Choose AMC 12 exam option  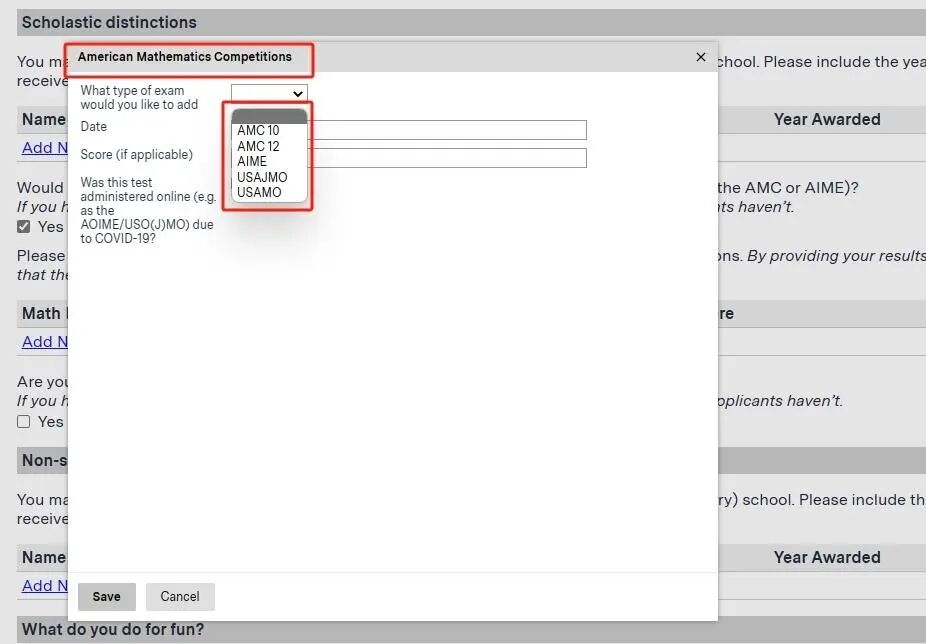pos(258,146)
